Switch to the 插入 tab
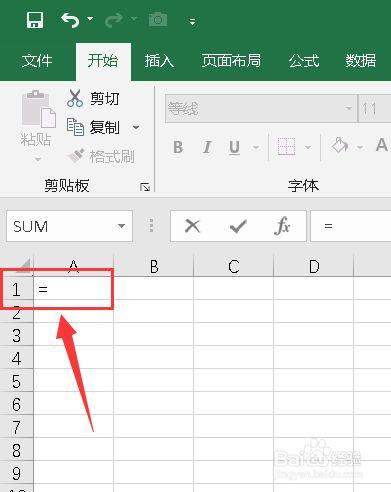This screenshot has height=492, width=391. (159, 61)
